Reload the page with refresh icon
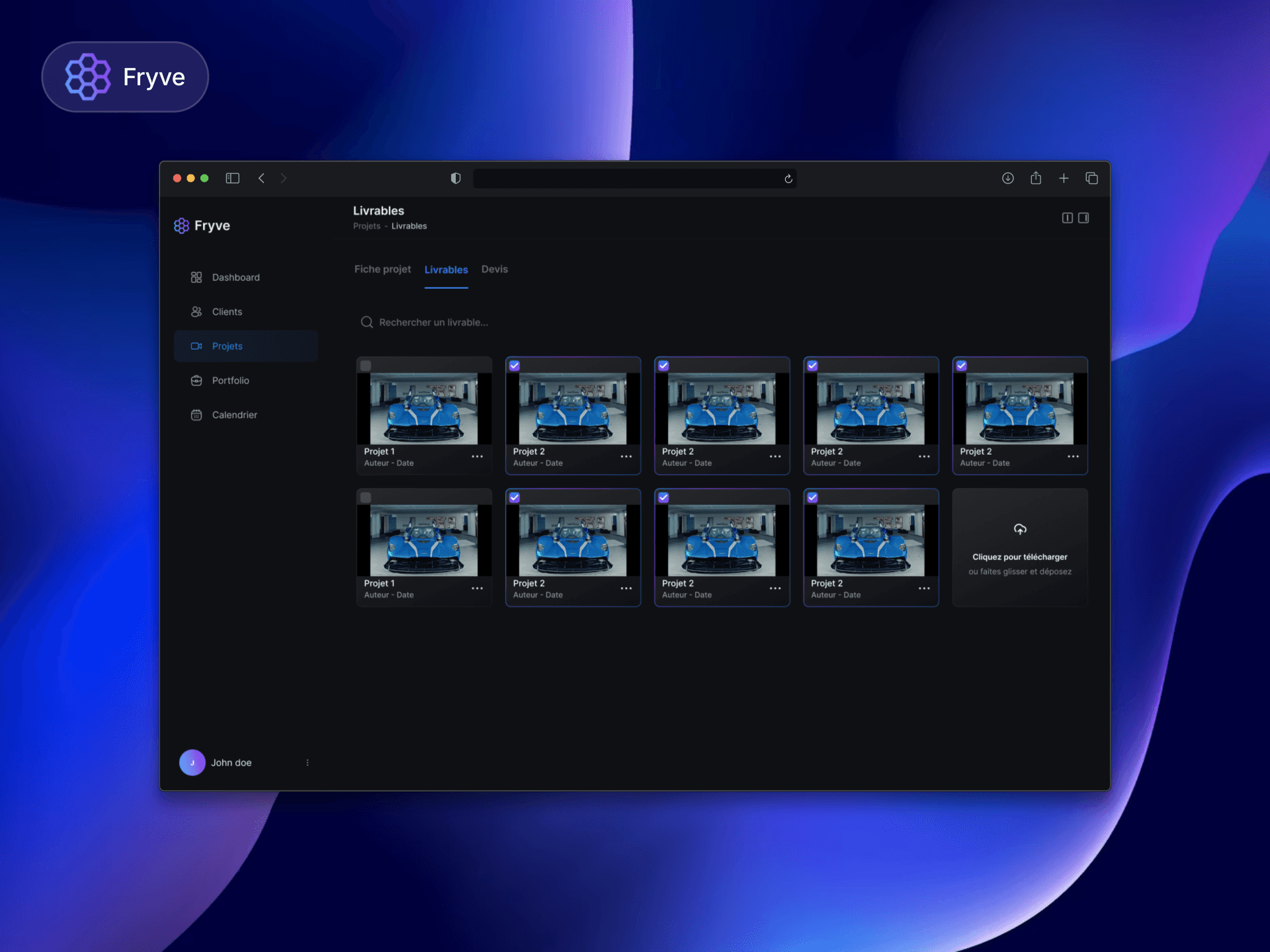 [788, 179]
